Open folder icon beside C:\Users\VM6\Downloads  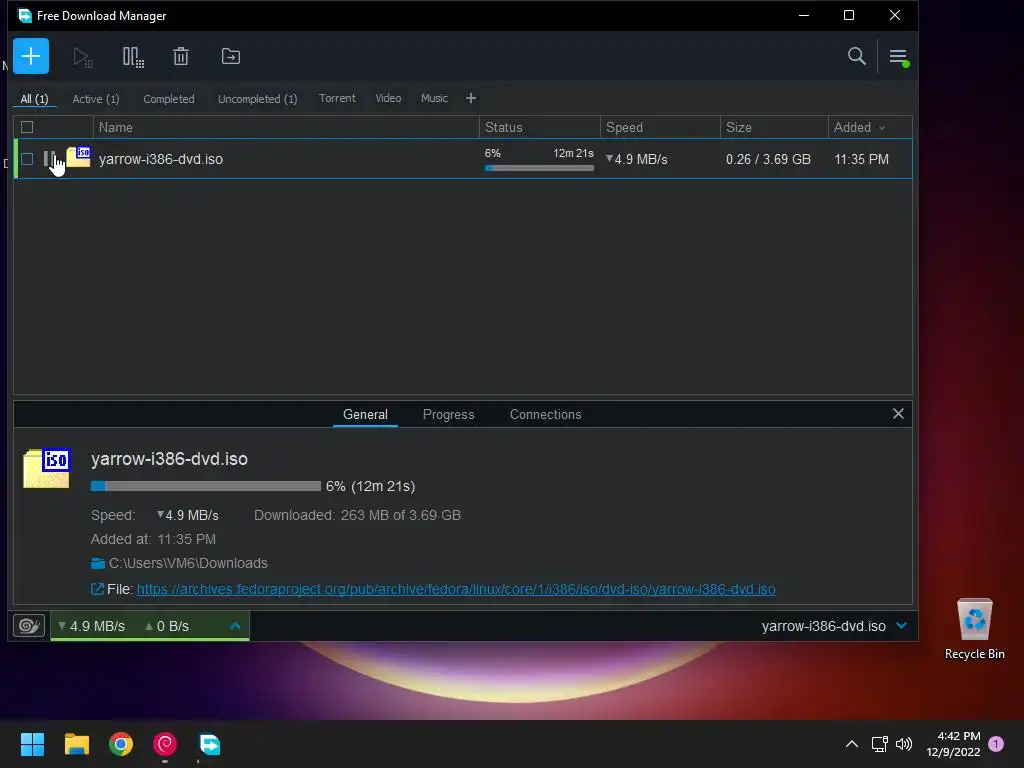point(98,563)
